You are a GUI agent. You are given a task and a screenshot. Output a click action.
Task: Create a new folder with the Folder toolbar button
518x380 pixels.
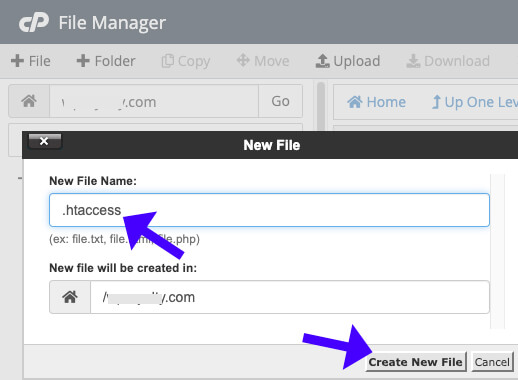106,61
